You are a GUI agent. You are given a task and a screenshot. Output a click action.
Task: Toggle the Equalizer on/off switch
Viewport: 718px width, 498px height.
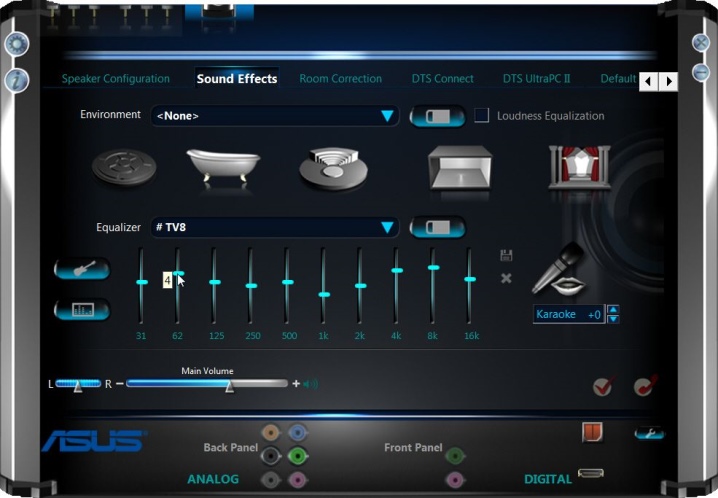(438, 227)
